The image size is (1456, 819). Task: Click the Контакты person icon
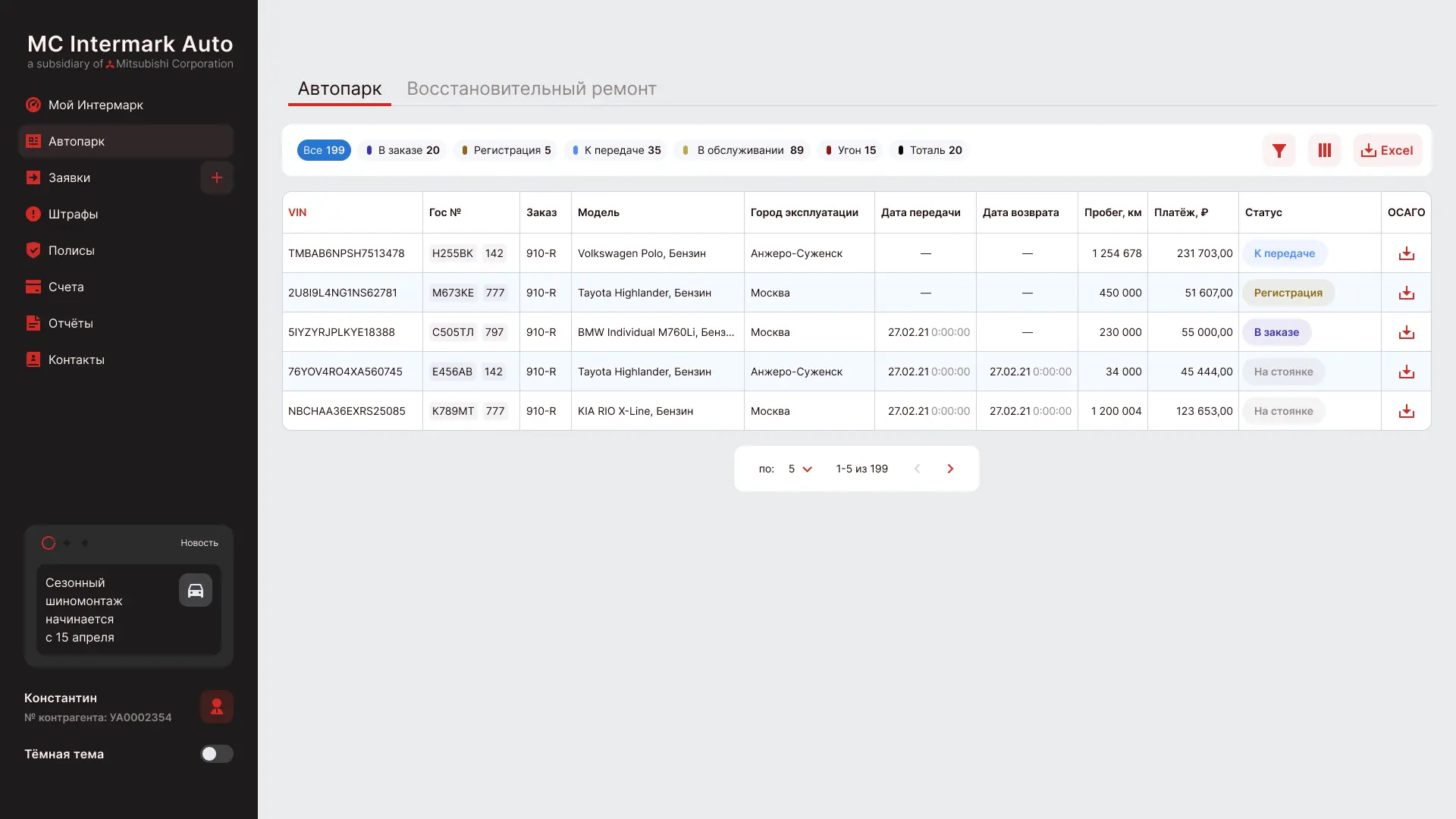pyautogui.click(x=33, y=359)
